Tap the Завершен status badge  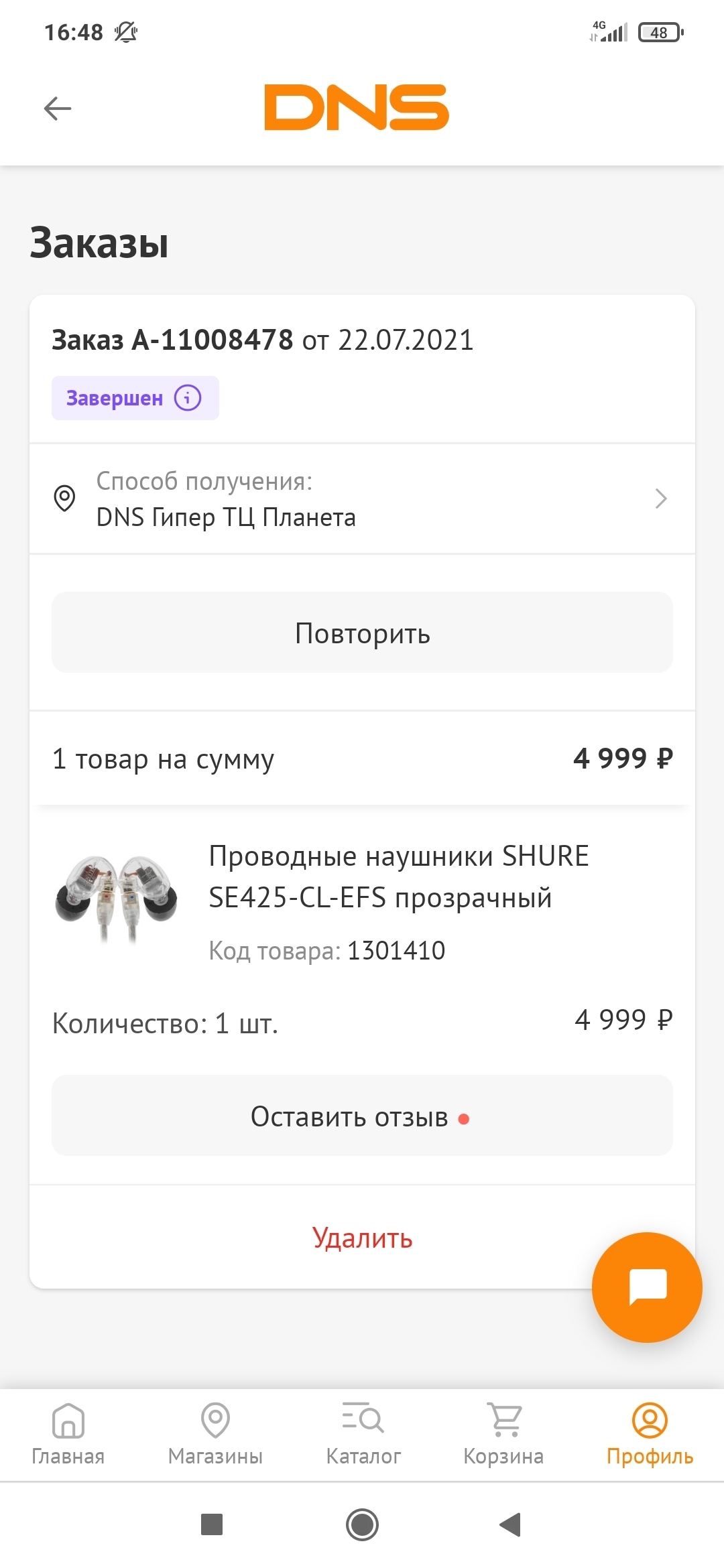115,398
